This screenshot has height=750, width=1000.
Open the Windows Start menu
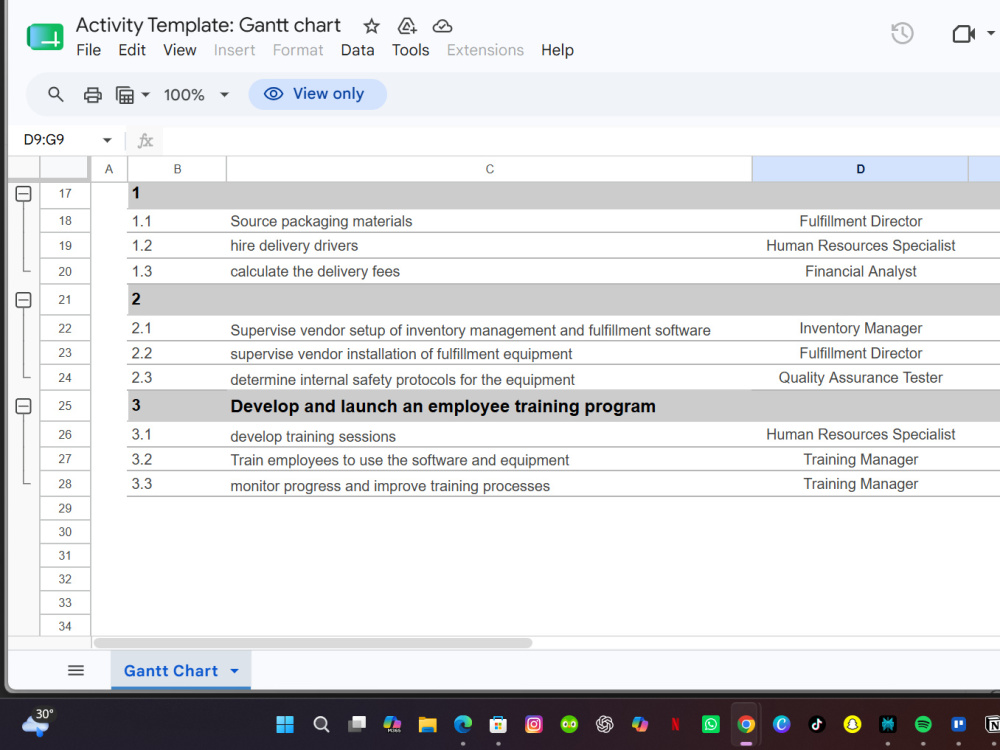click(x=285, y=724)
